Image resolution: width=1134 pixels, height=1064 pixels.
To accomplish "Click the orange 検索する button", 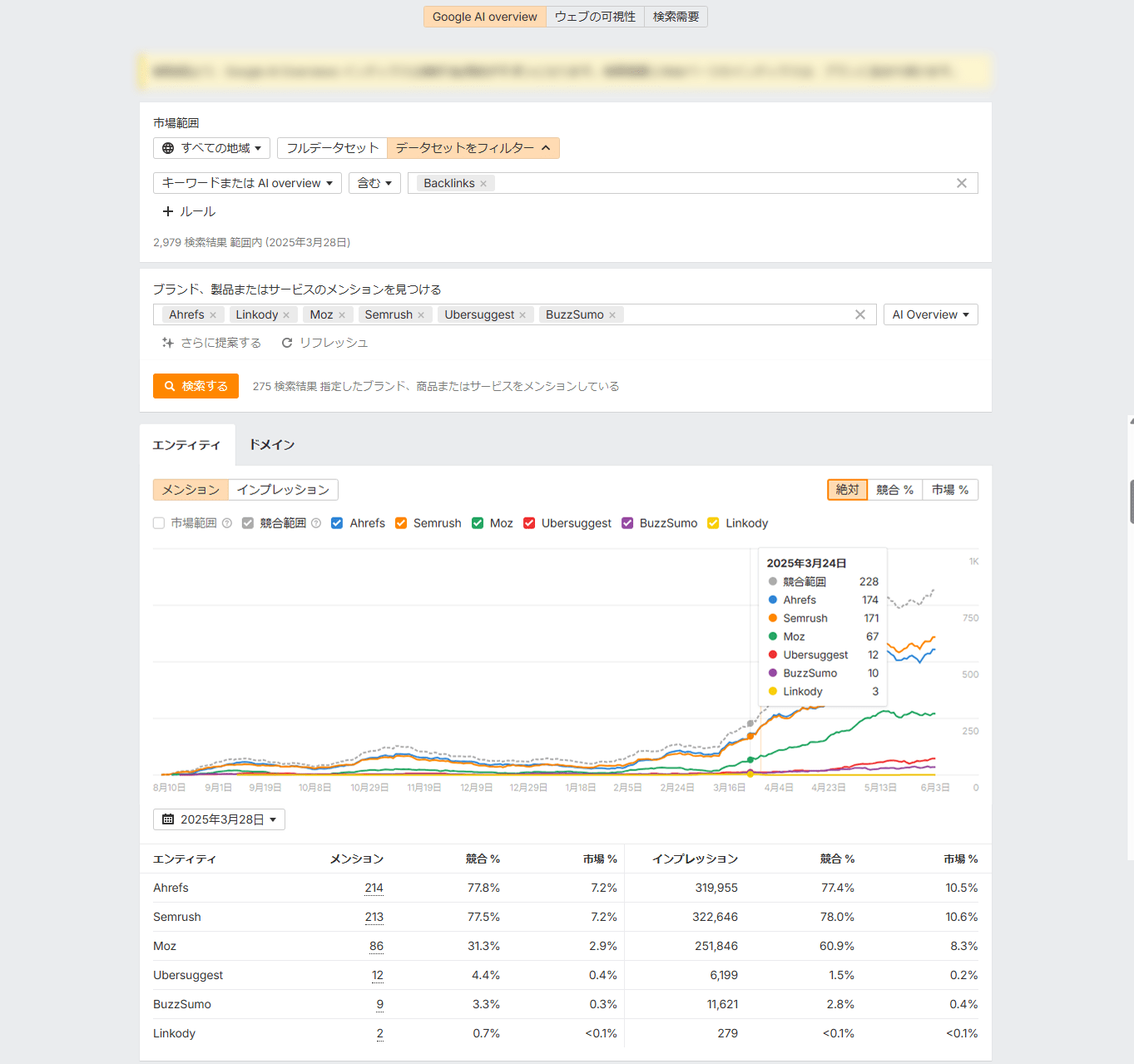I will point(196,386).
